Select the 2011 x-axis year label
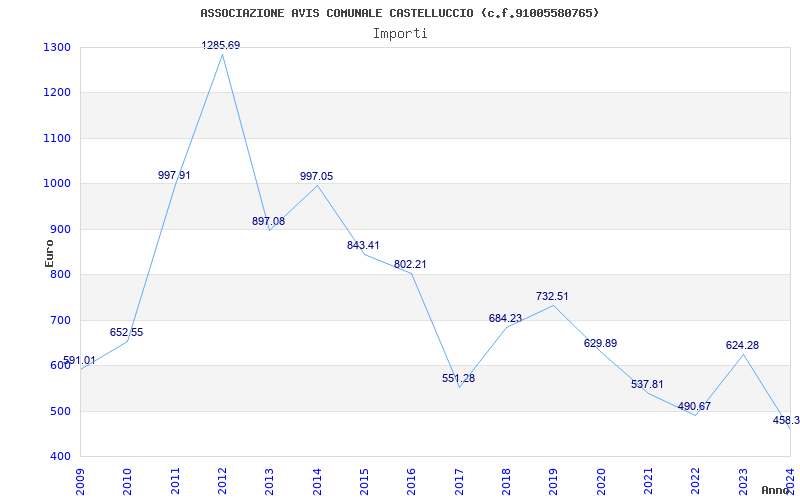Screen dimensions: 800x500 click(x=175, y=482)
